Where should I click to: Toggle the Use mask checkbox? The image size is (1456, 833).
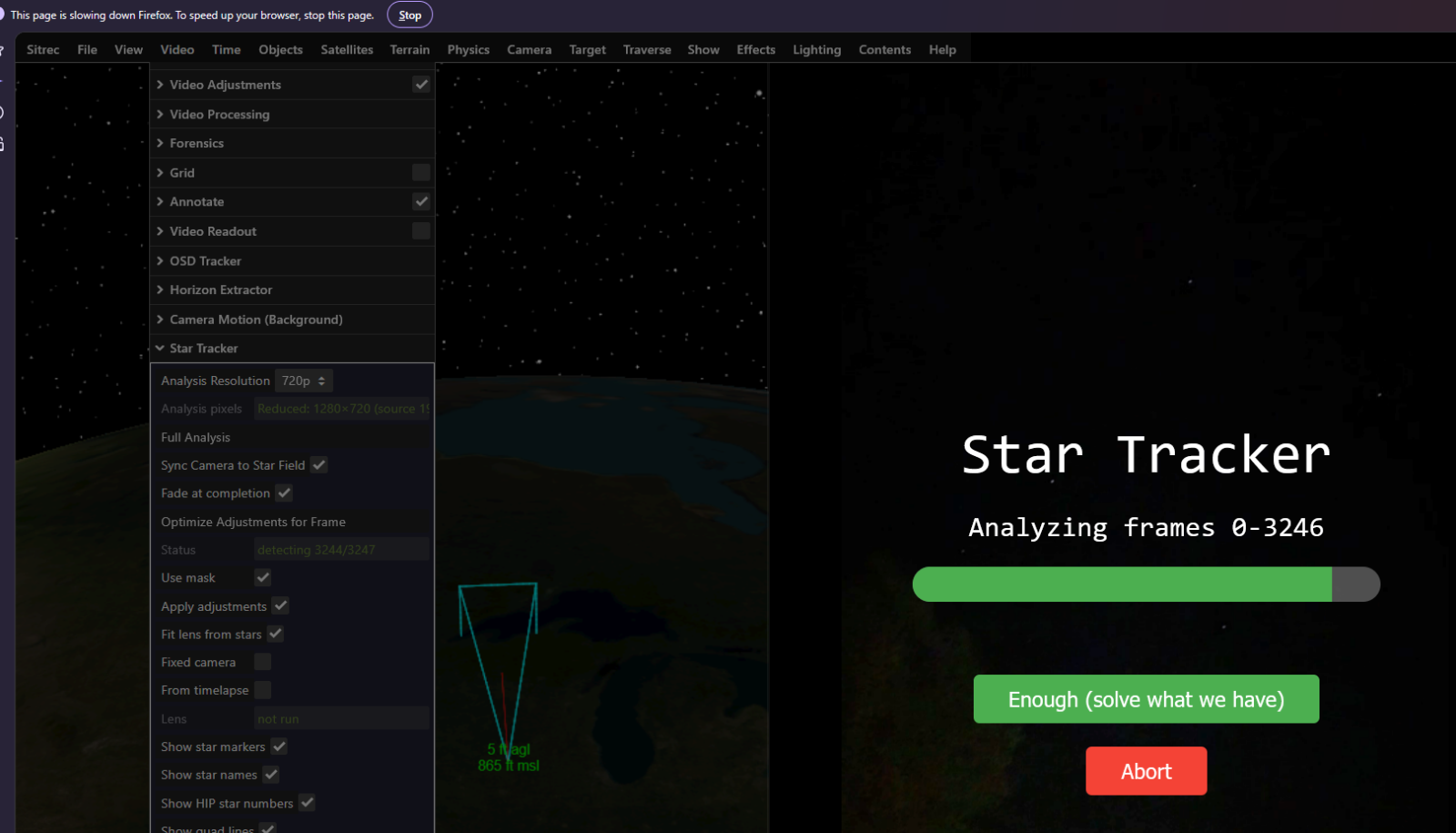263,577
